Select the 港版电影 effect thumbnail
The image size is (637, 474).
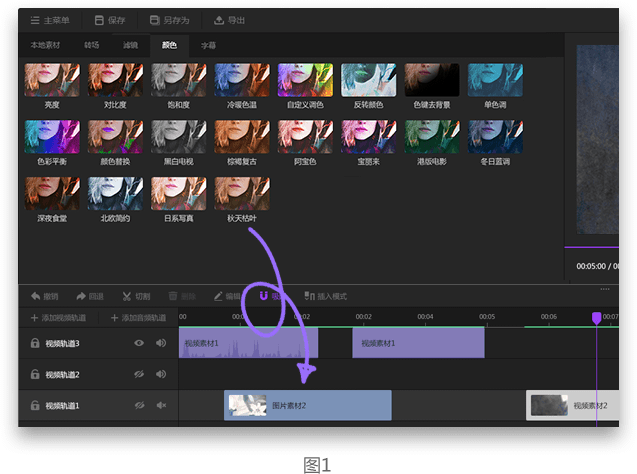click(432, 137)
